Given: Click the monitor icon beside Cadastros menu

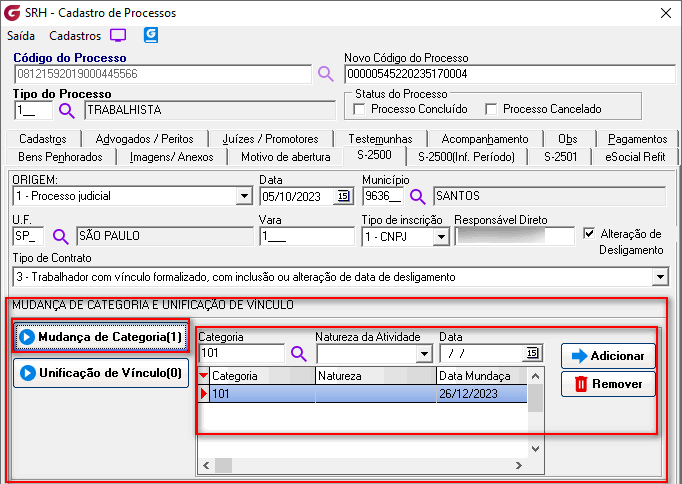Looking at the screenshot, I should point(118,35).
